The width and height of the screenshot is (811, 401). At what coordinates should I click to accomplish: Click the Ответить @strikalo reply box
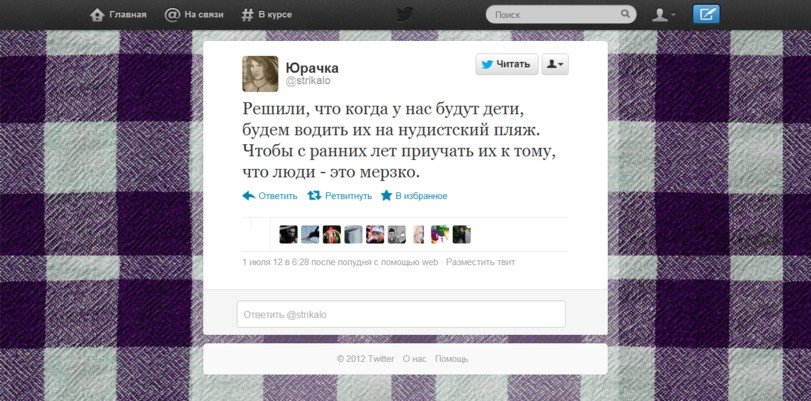coord(401,314)
